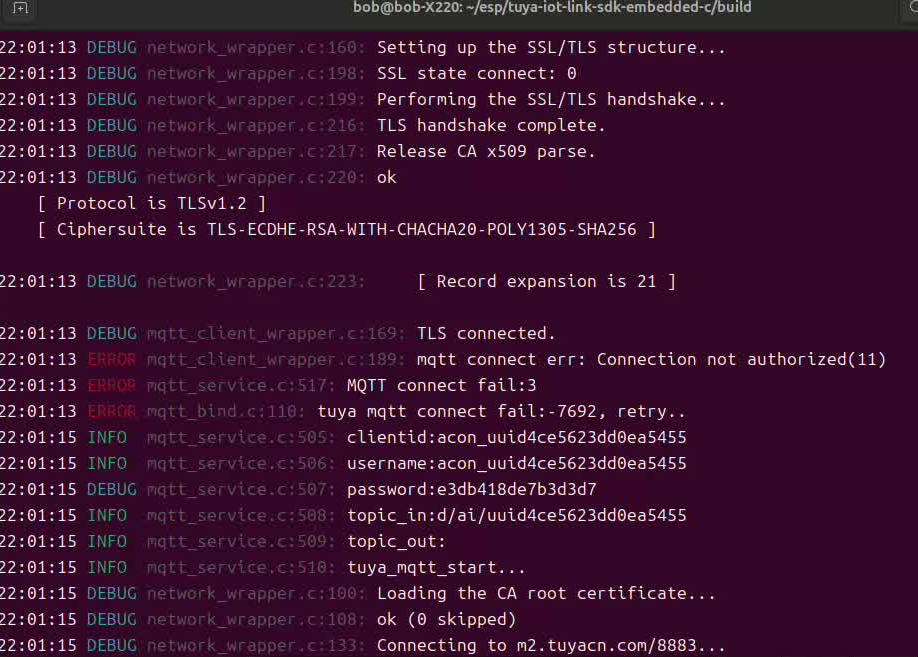
Task: Click the 'topic_out:' log line
Action: (223, 541)
